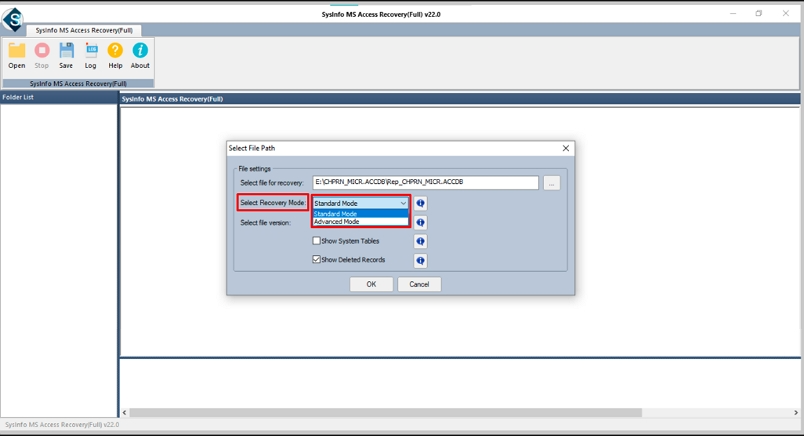Uncheck the Show Deleted Records checkbox
This screenshot has height=436, width=804.
tap(317, 260)
